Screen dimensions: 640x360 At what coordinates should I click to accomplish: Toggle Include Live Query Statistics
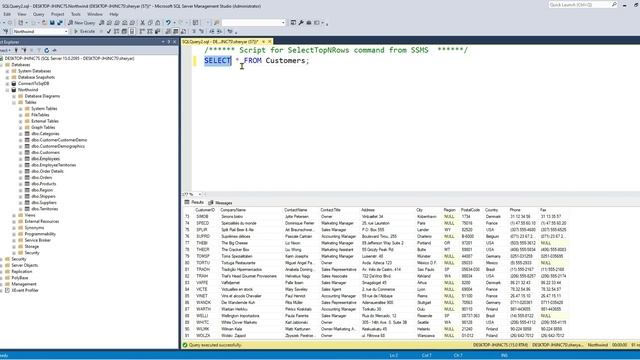150,31
